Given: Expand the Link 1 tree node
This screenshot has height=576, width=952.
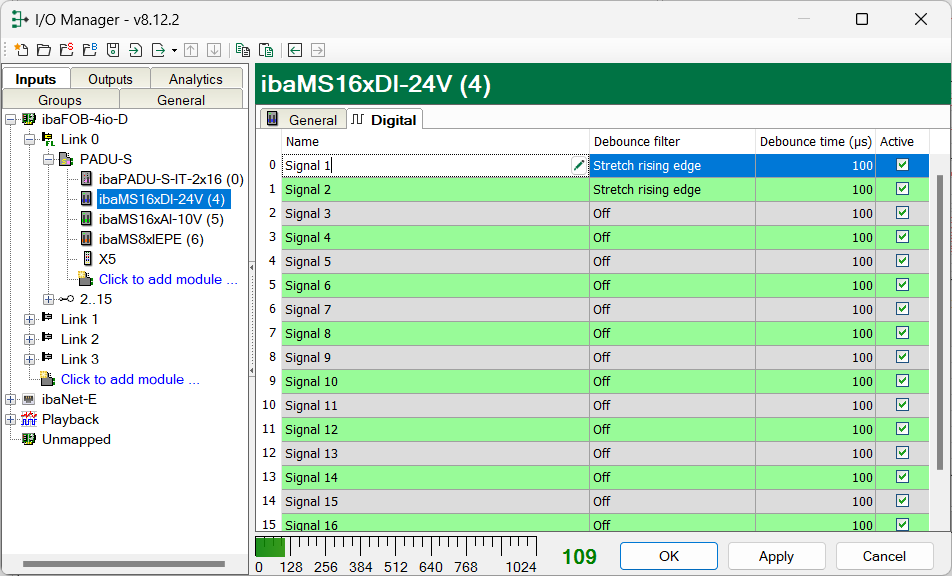Looking at the screenshot, I should (30, 319).
